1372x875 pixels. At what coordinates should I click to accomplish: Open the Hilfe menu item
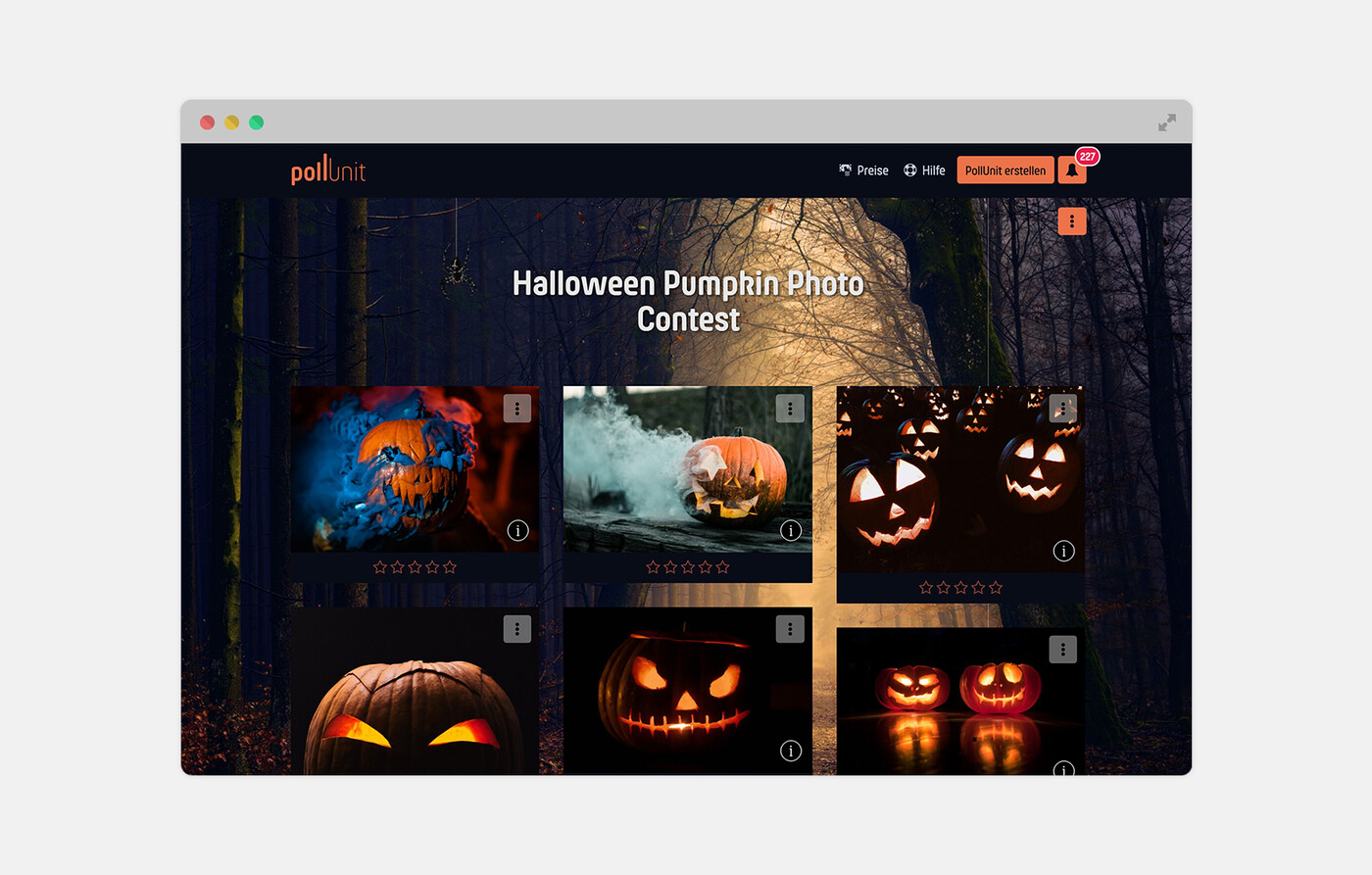[x=924, y=170]
